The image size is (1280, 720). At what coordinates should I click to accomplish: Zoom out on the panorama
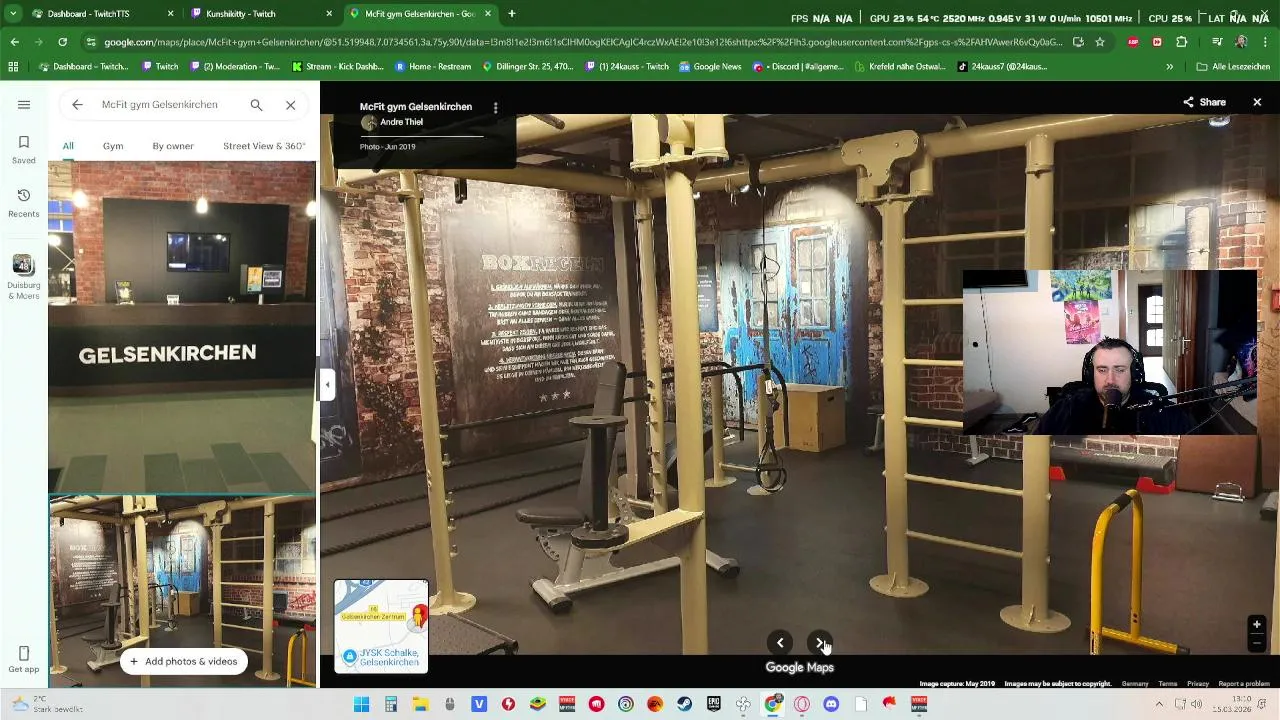[x=1257, y=644]
